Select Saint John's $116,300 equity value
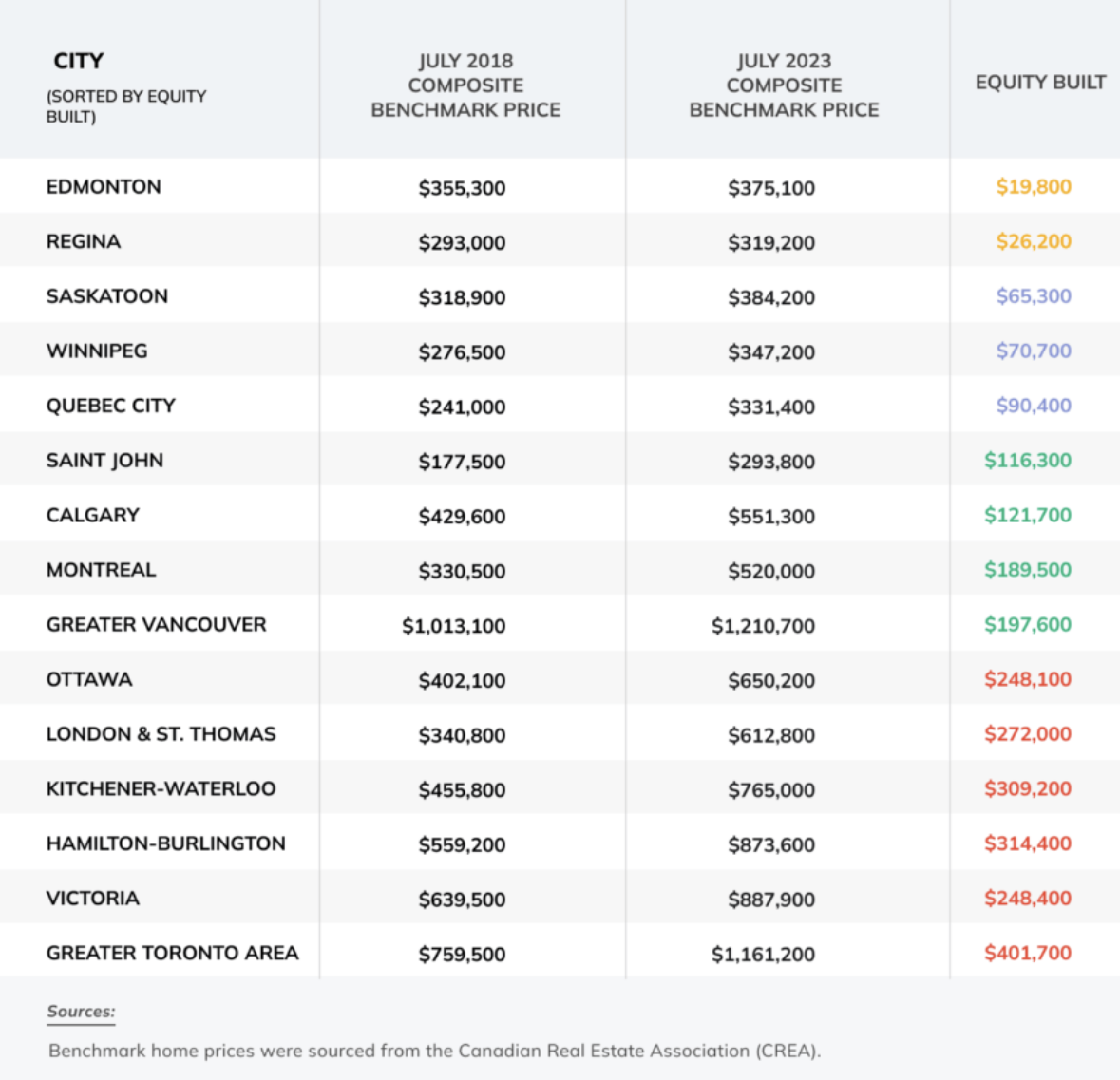1120x1080 pixels. (1027, 461)
